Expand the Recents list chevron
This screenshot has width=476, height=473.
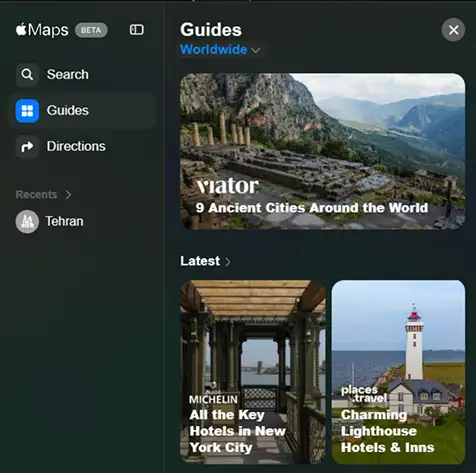pyautogui.click(x=68, y=195)
